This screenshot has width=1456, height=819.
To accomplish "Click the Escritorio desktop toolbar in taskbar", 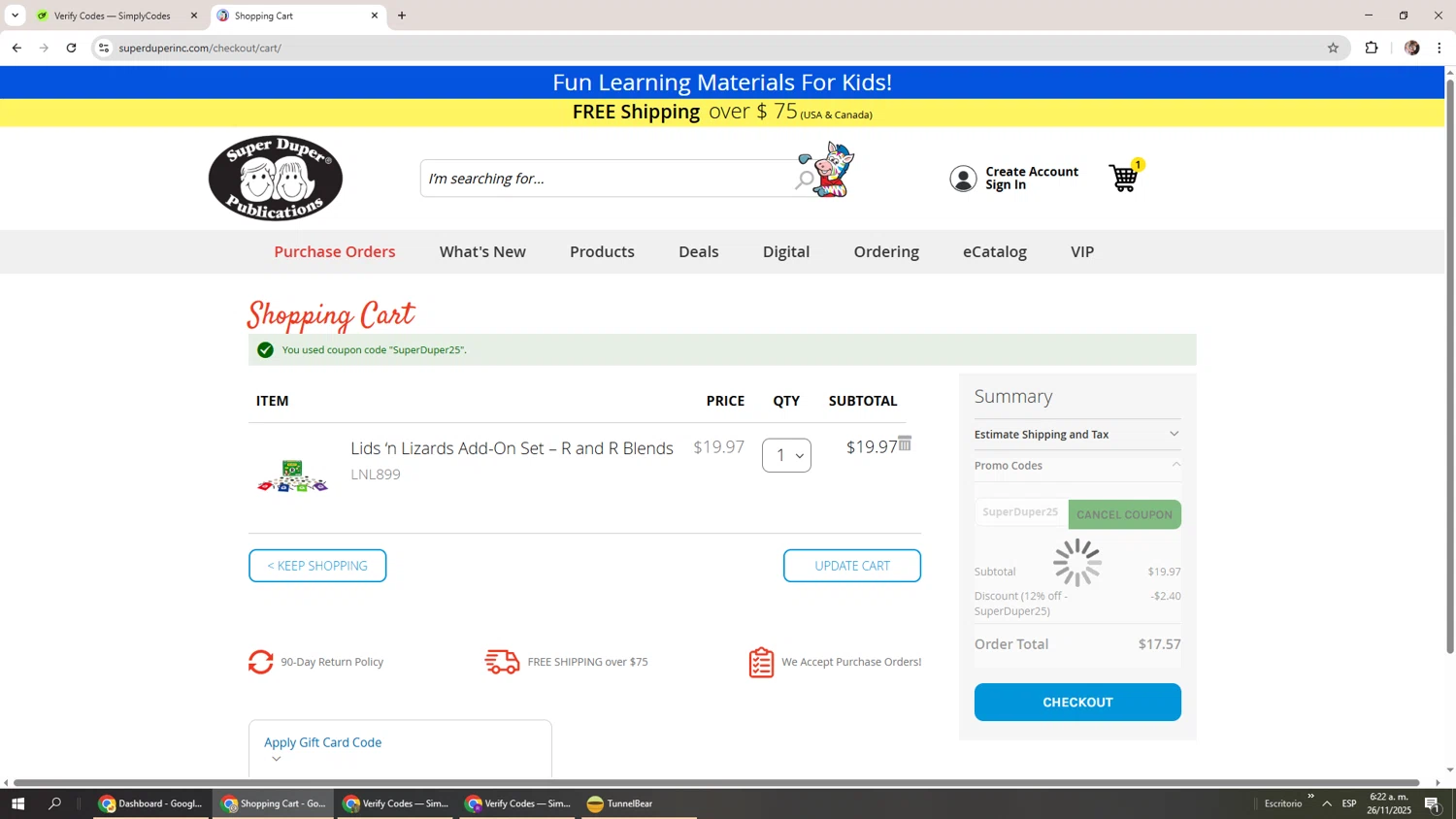I will [1283, 803].
